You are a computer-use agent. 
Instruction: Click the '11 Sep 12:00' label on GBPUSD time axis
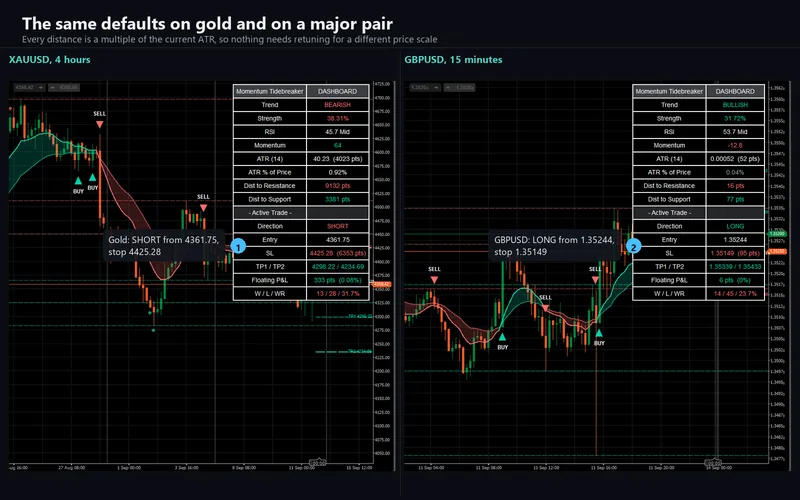546,467
